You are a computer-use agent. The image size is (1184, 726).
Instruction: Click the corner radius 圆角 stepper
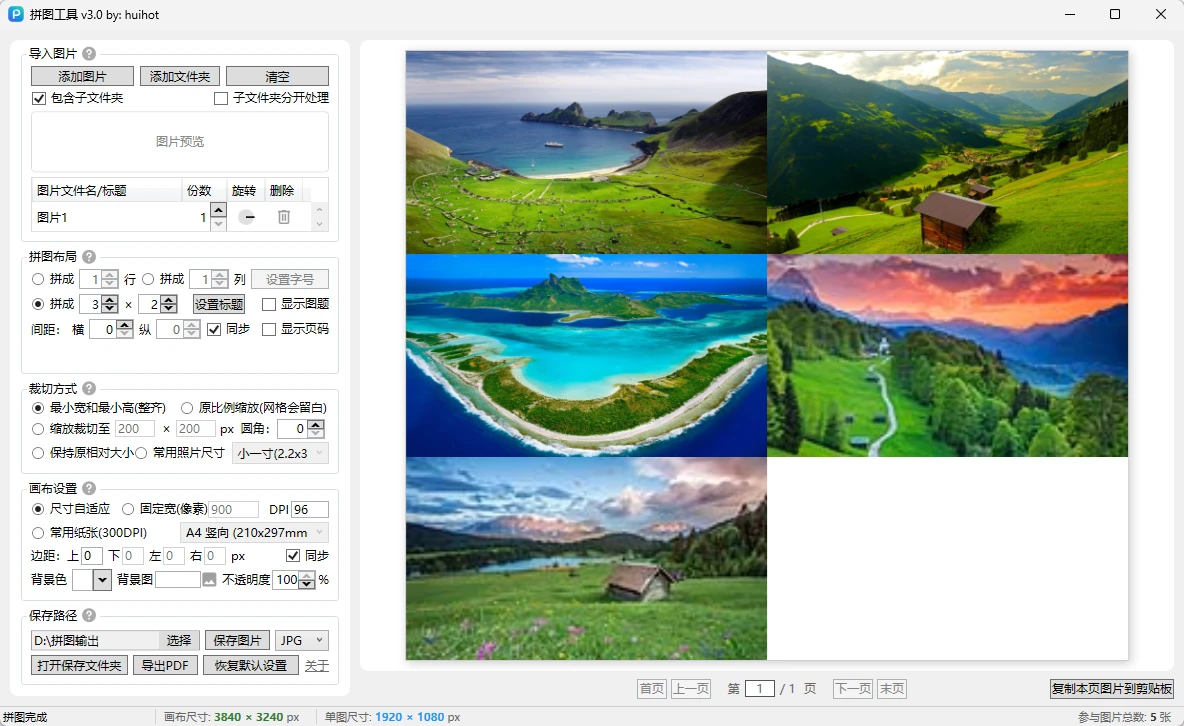tap(316, 429)
